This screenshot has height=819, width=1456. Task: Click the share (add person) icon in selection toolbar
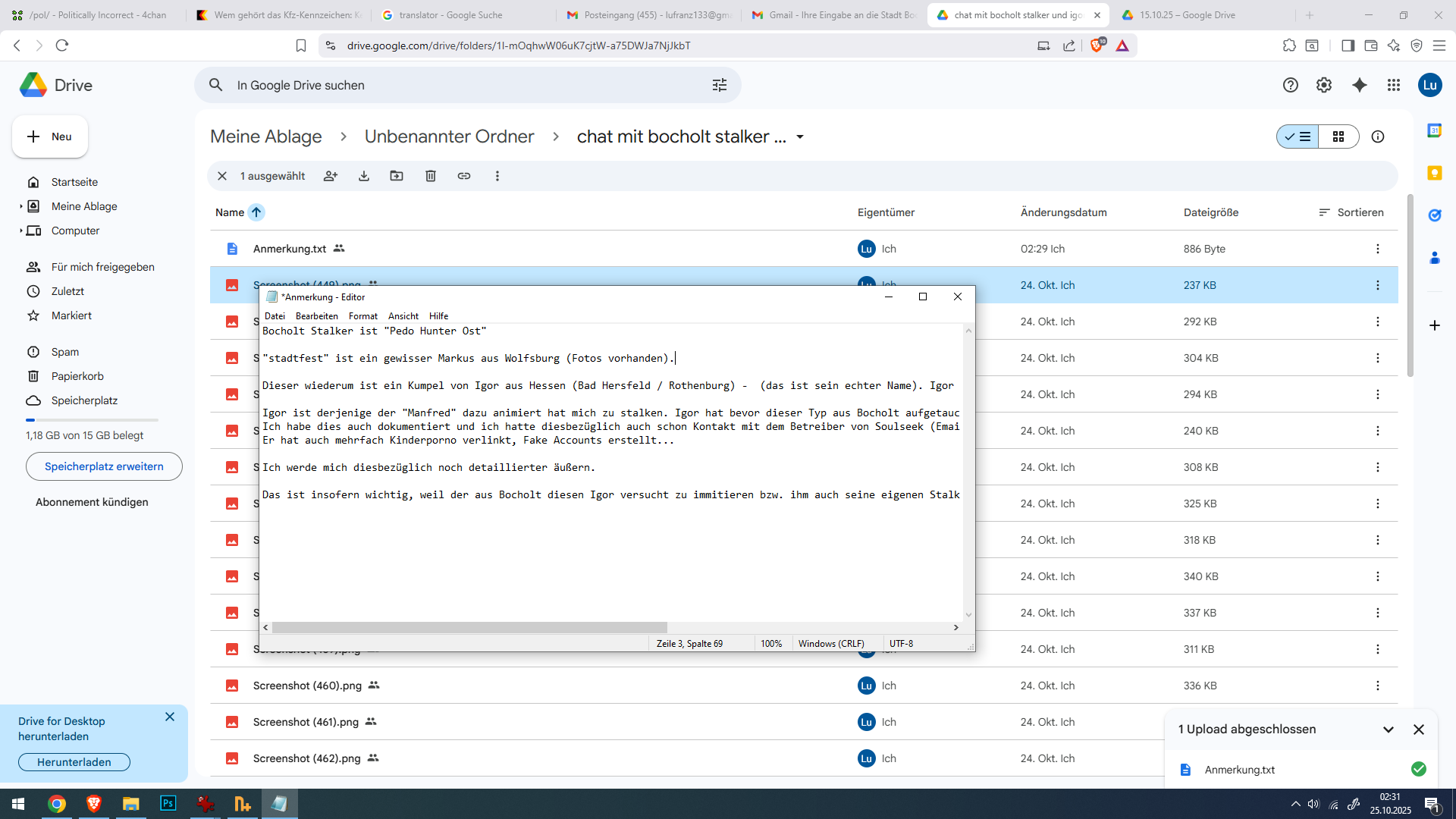tap(330, 176)
